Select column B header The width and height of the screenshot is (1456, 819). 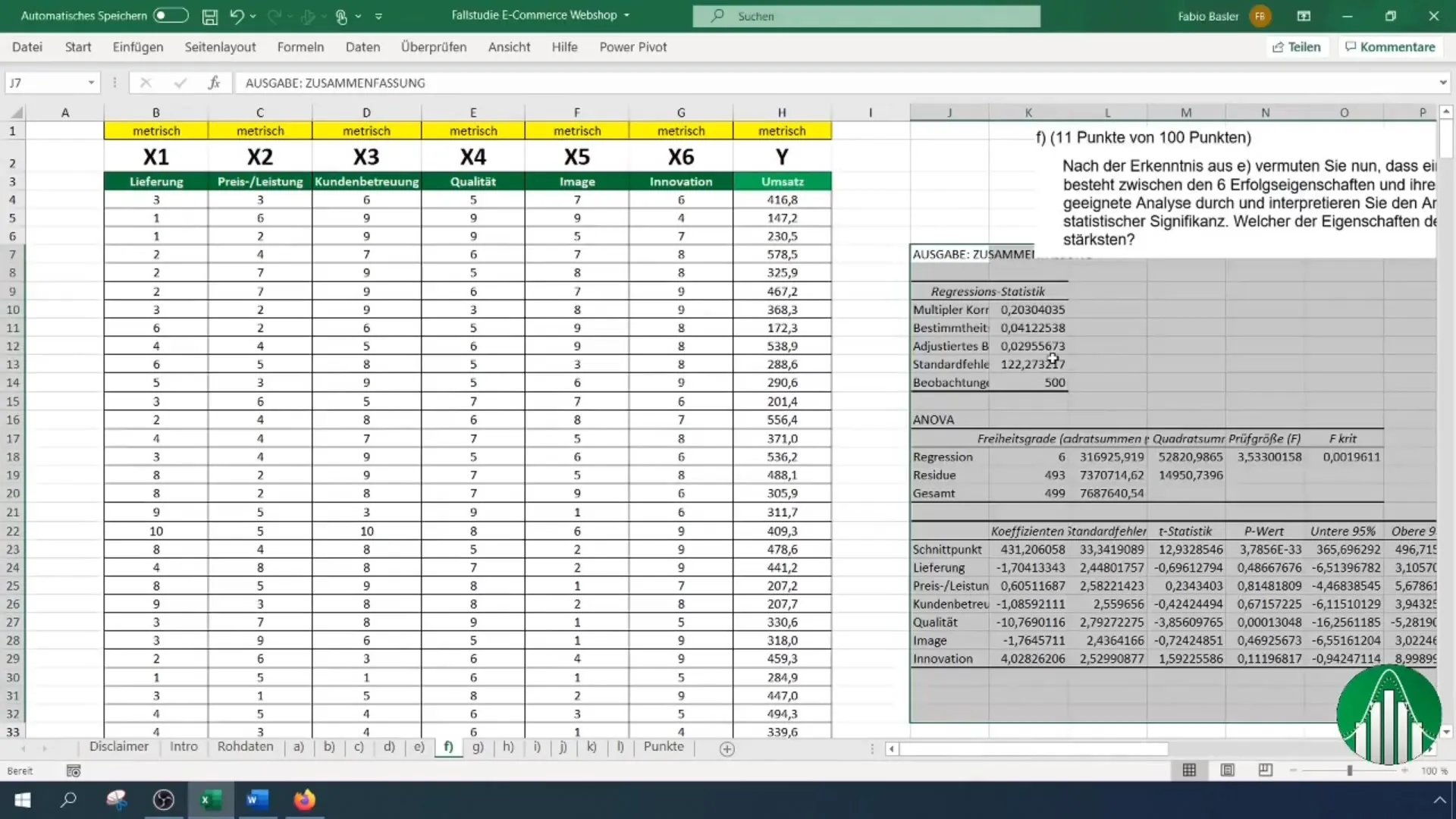click(156, 112)
